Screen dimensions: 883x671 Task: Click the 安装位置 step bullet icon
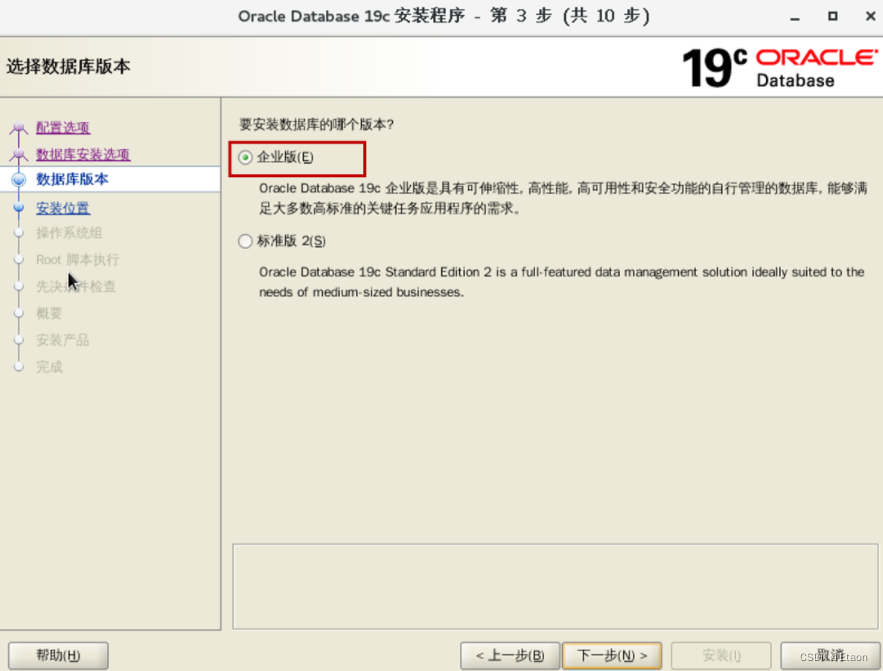(x=19, y=208)
